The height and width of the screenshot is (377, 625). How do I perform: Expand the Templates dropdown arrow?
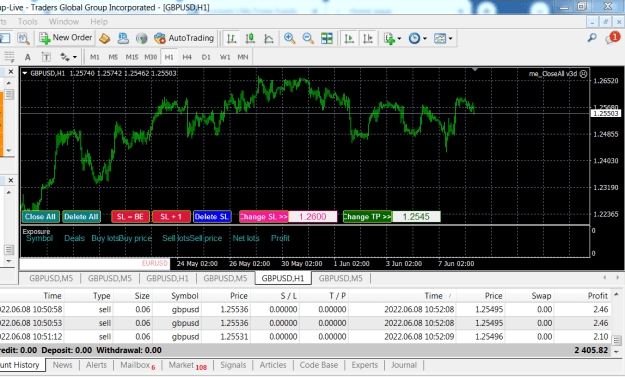point(450,39)
